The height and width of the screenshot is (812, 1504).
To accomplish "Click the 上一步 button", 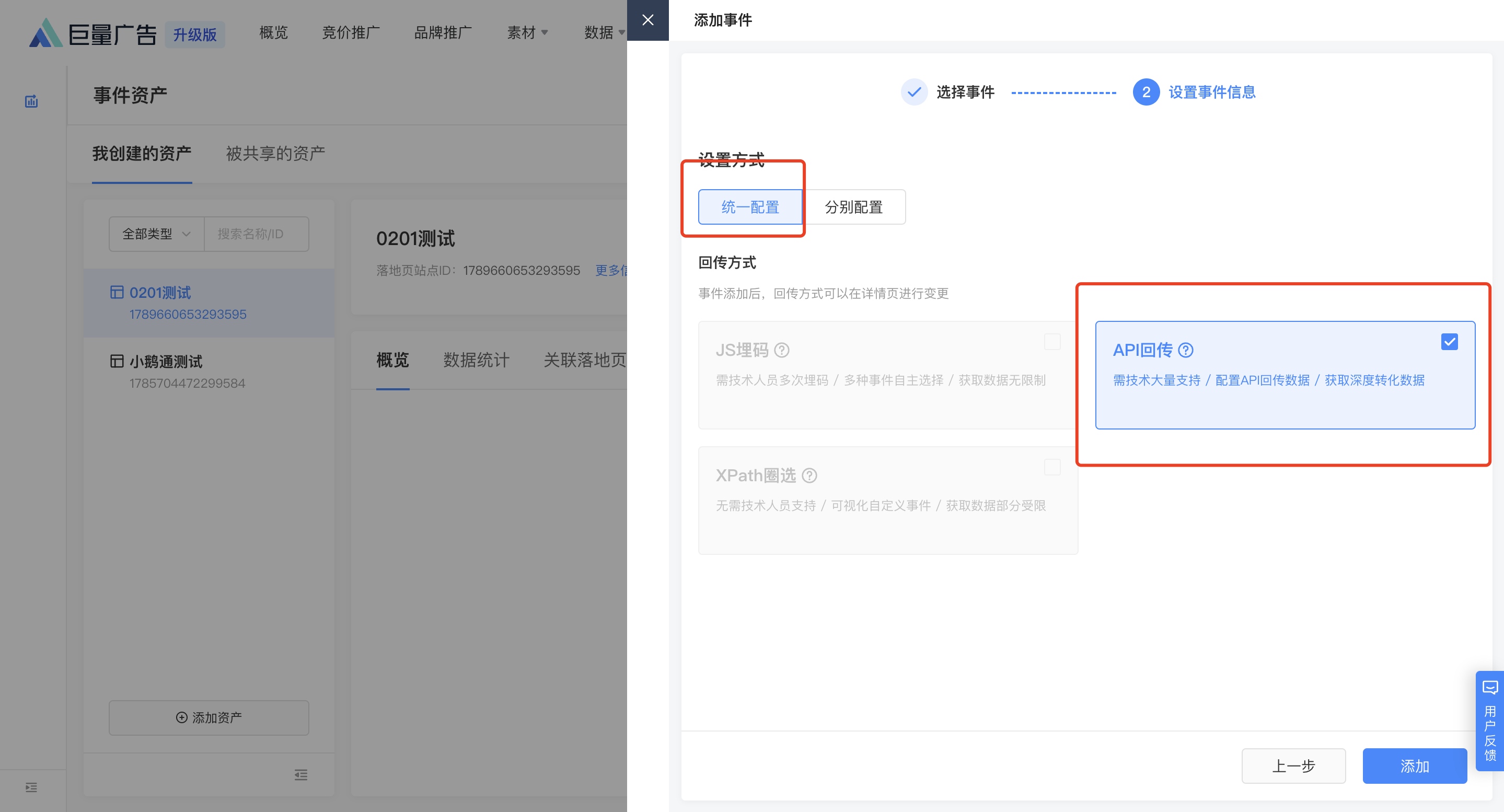I will (x=1293, y=765).
